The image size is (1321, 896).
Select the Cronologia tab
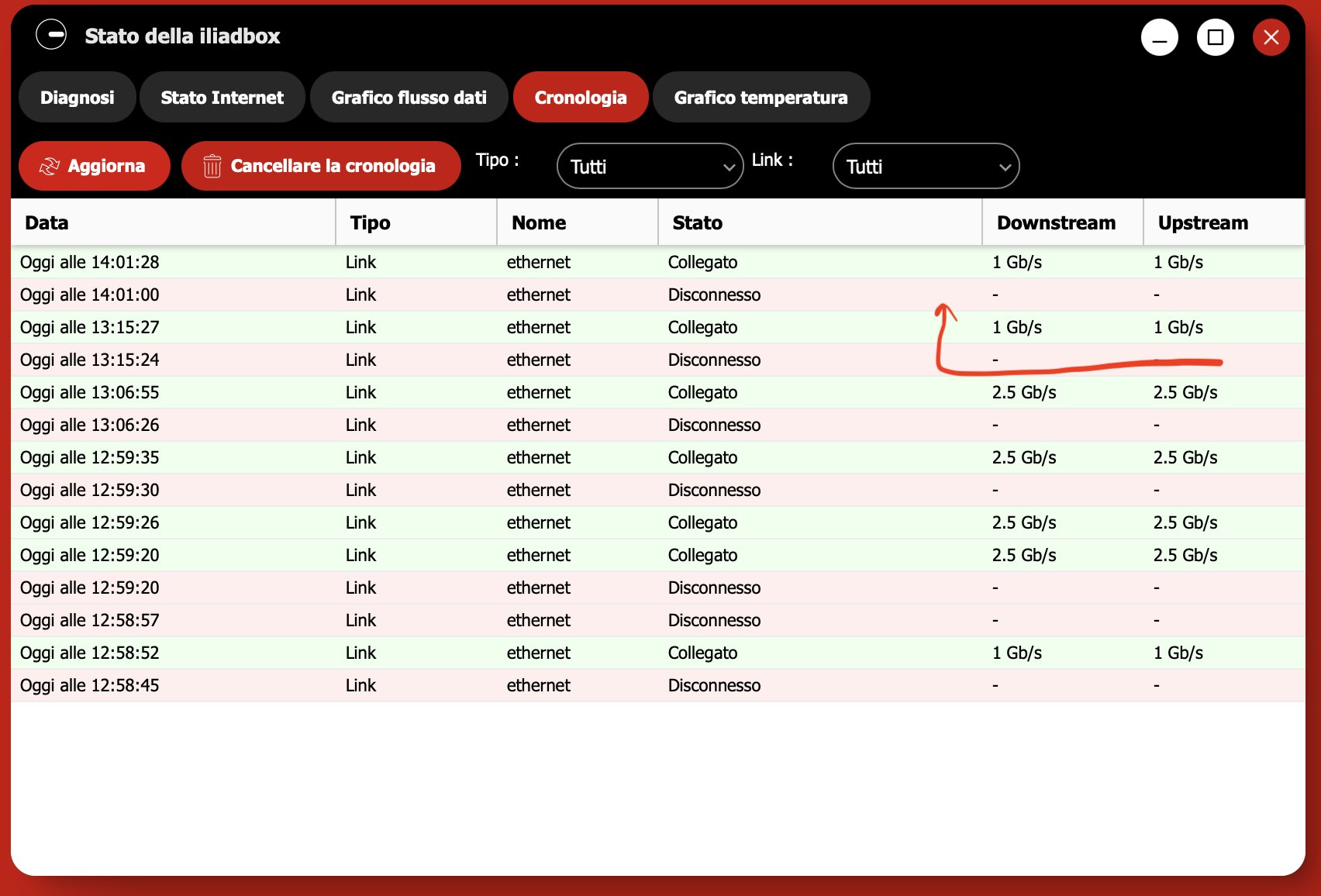(x=581, y=97)
